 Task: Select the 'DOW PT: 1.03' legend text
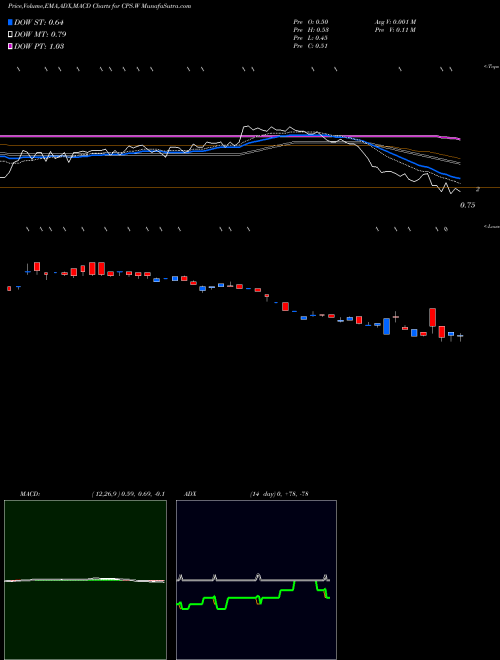39,46
